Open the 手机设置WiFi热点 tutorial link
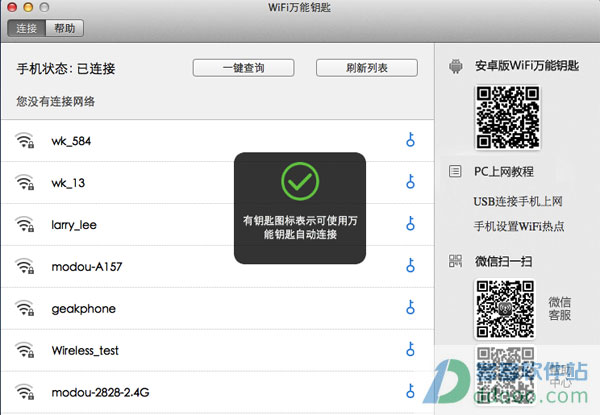The image size is (600, 415). point(519,226)
